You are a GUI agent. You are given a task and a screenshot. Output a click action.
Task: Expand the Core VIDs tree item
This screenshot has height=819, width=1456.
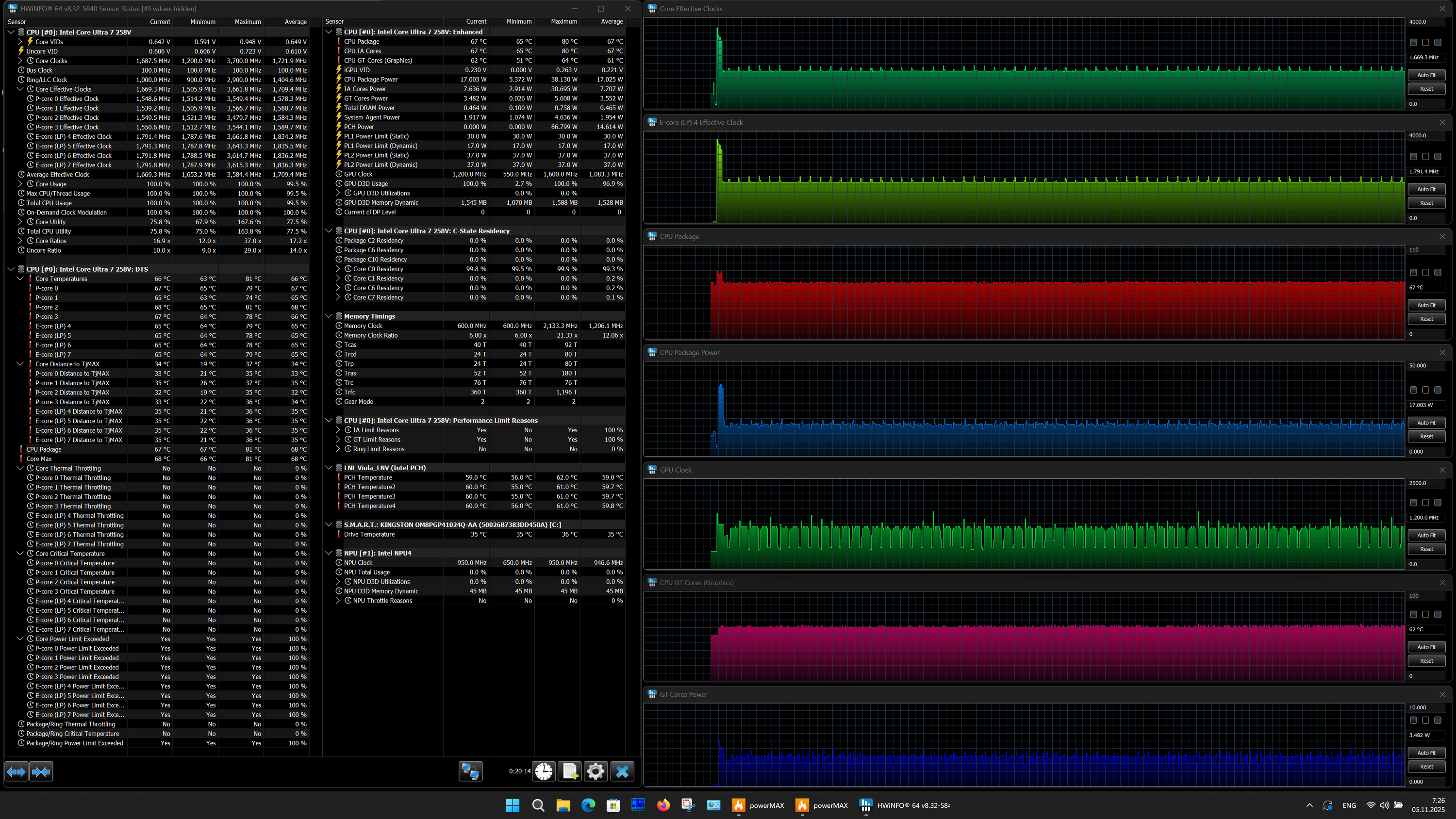[x=20, y=42]
